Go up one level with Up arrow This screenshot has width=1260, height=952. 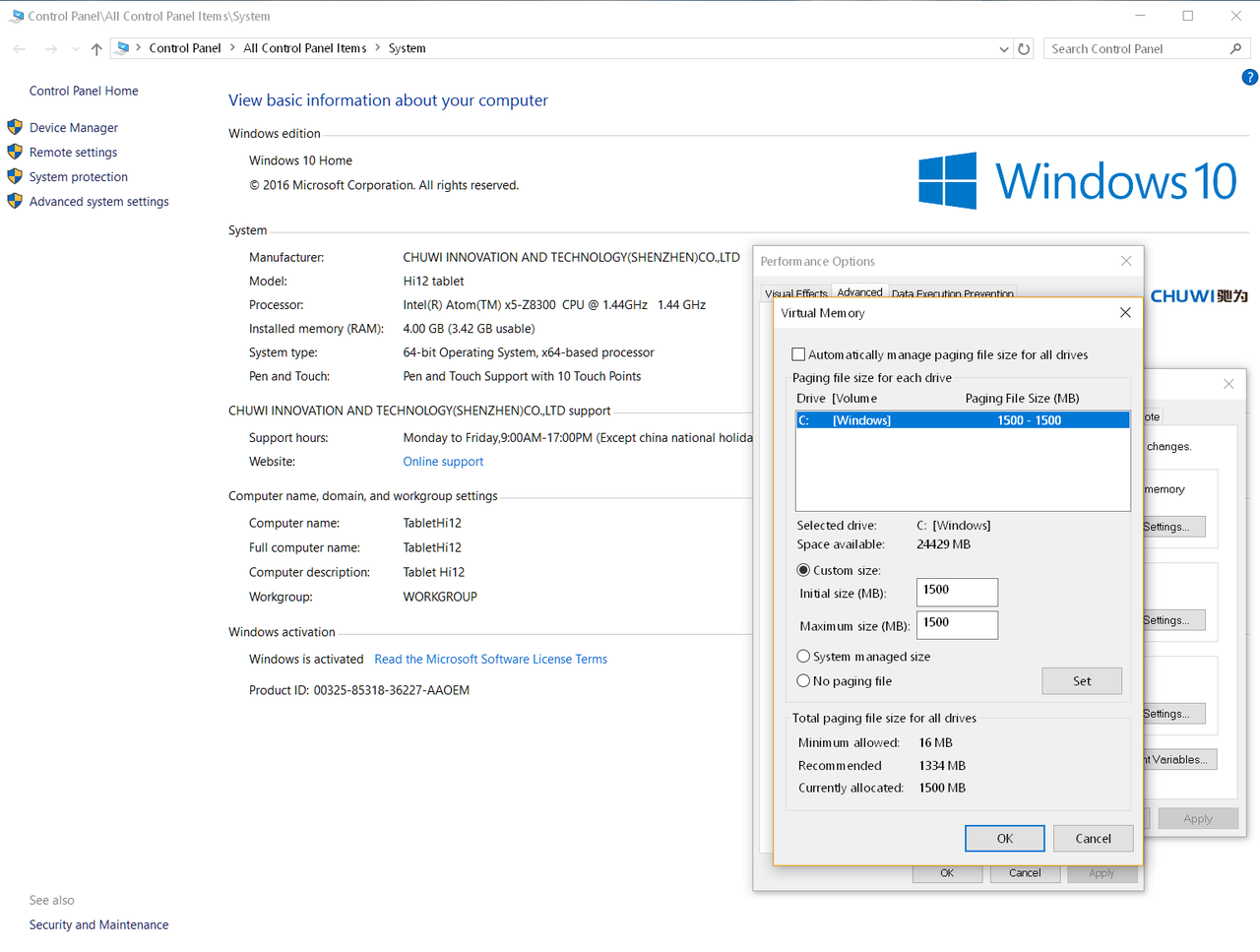point(96,48)
